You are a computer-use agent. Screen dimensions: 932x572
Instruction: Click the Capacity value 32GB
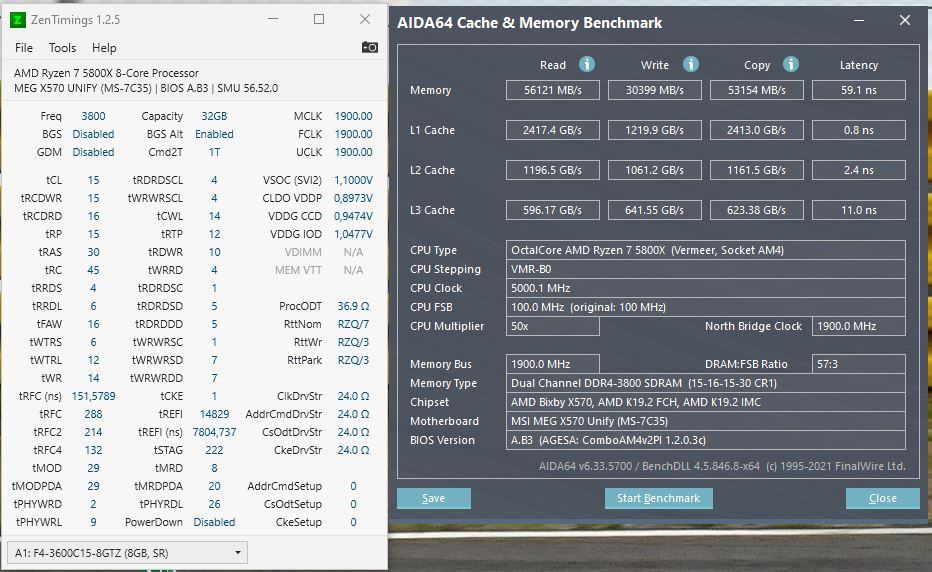pos(214,116)
